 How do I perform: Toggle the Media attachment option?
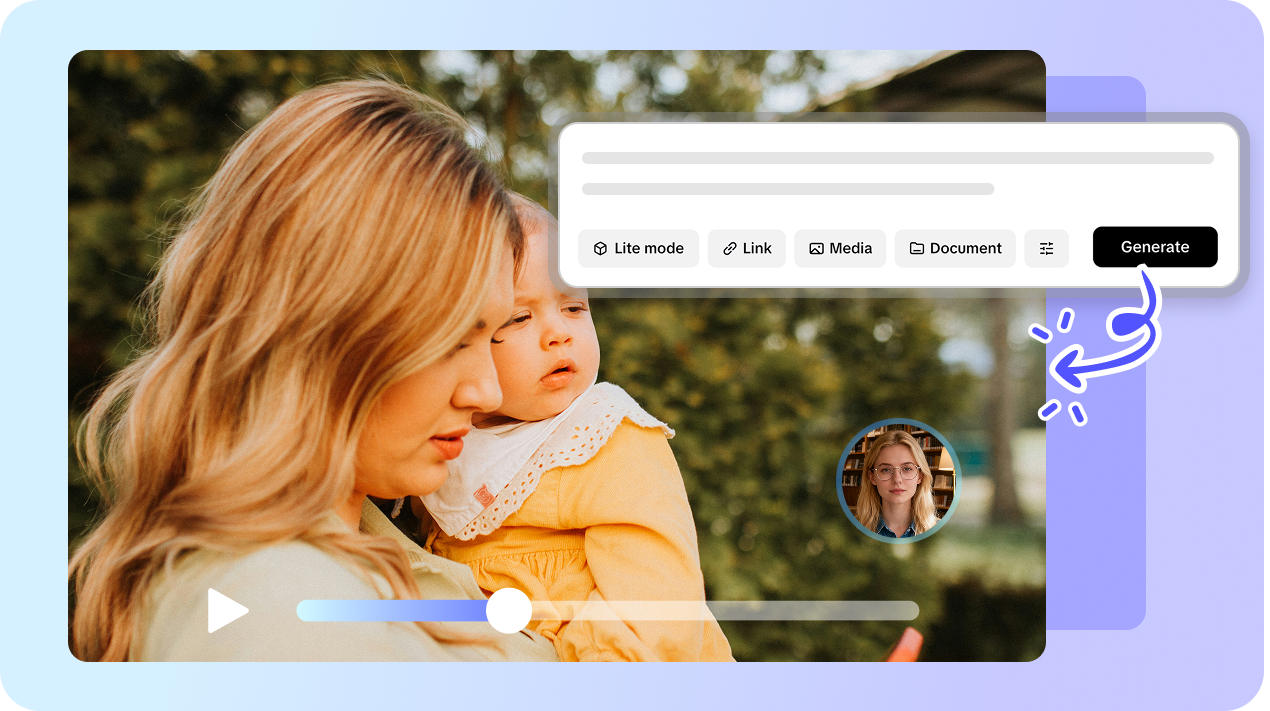840,248
